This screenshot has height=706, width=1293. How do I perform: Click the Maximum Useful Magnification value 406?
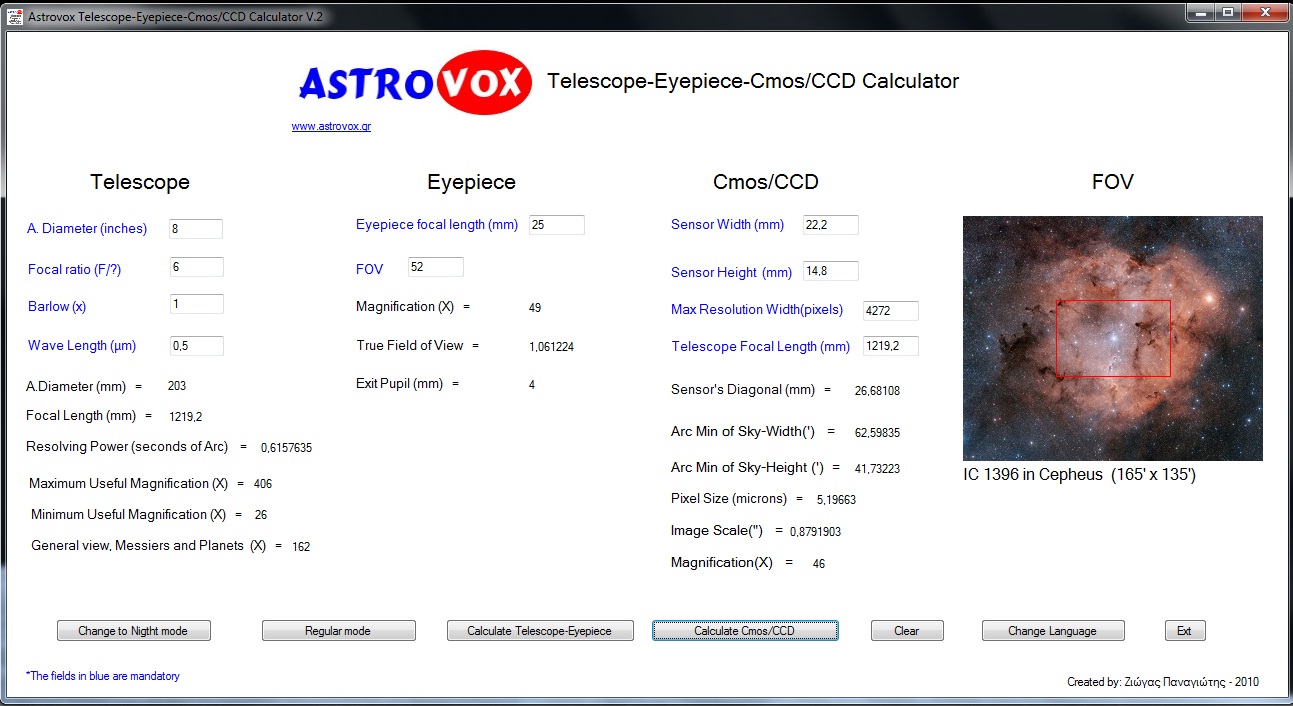(263, 484)
